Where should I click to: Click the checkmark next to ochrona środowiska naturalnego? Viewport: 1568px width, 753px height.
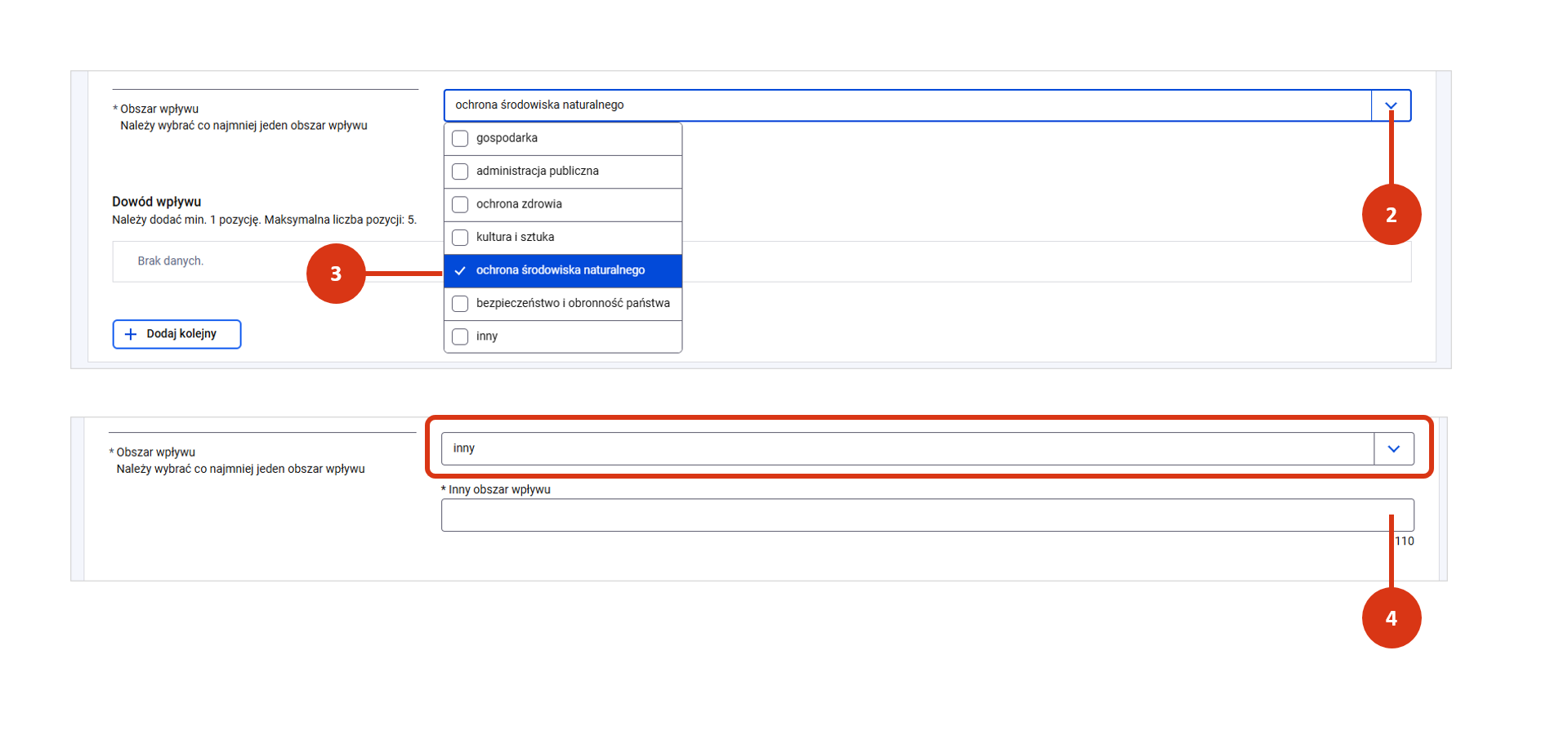460,271
